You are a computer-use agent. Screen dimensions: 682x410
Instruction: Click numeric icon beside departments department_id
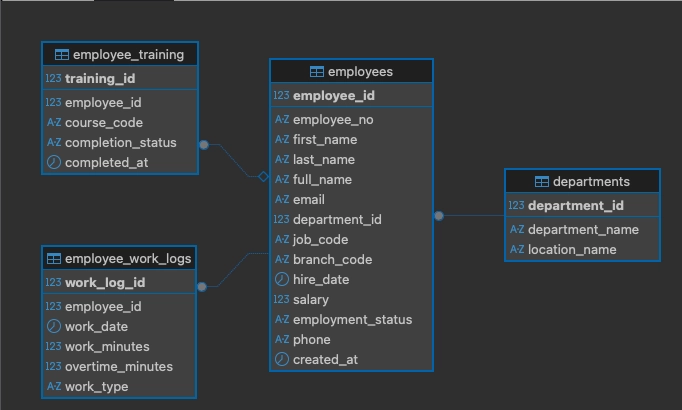click(516, 205)
